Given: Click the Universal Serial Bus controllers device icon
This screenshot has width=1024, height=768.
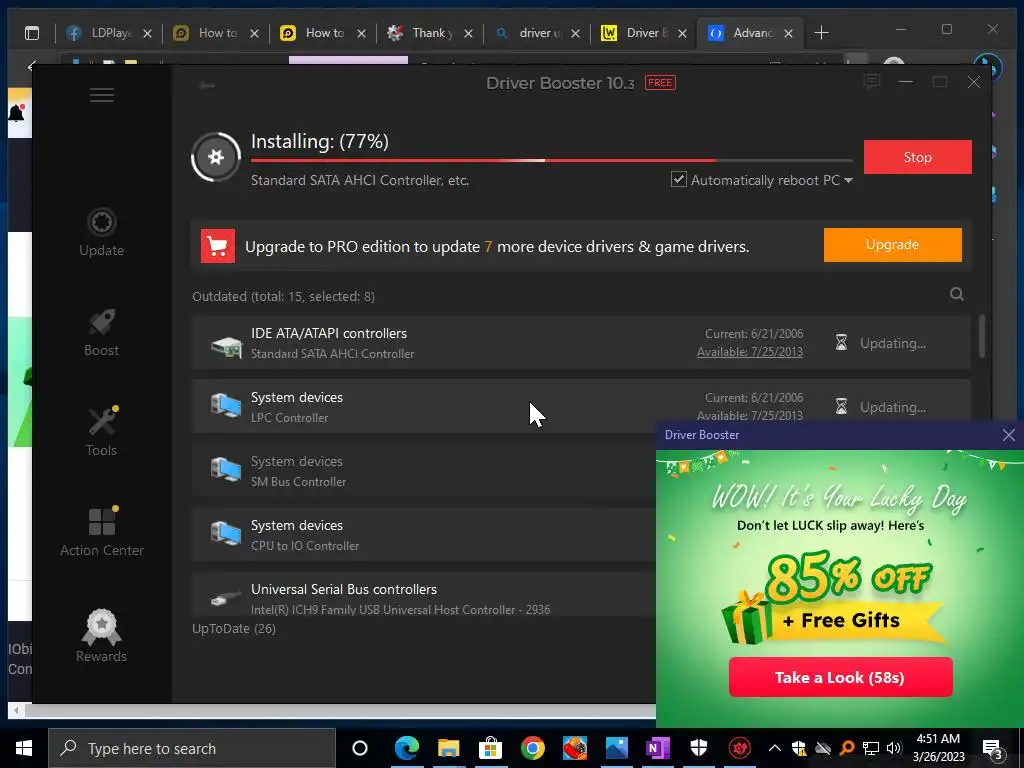Looking at the screenshot, I should pyautogui.click(x=226, y=598).
